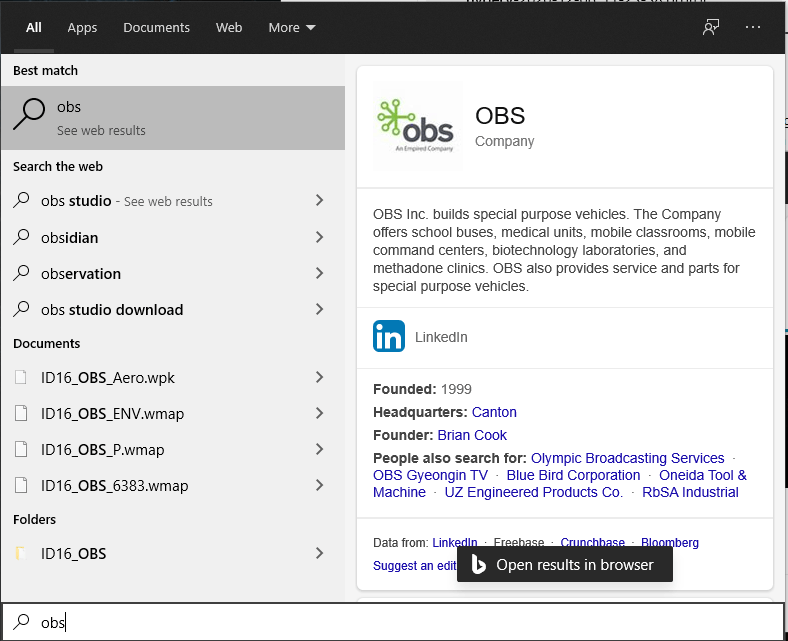Click the OBS company title text
Screen dimensions: 788x641
[x=500, y=116]
